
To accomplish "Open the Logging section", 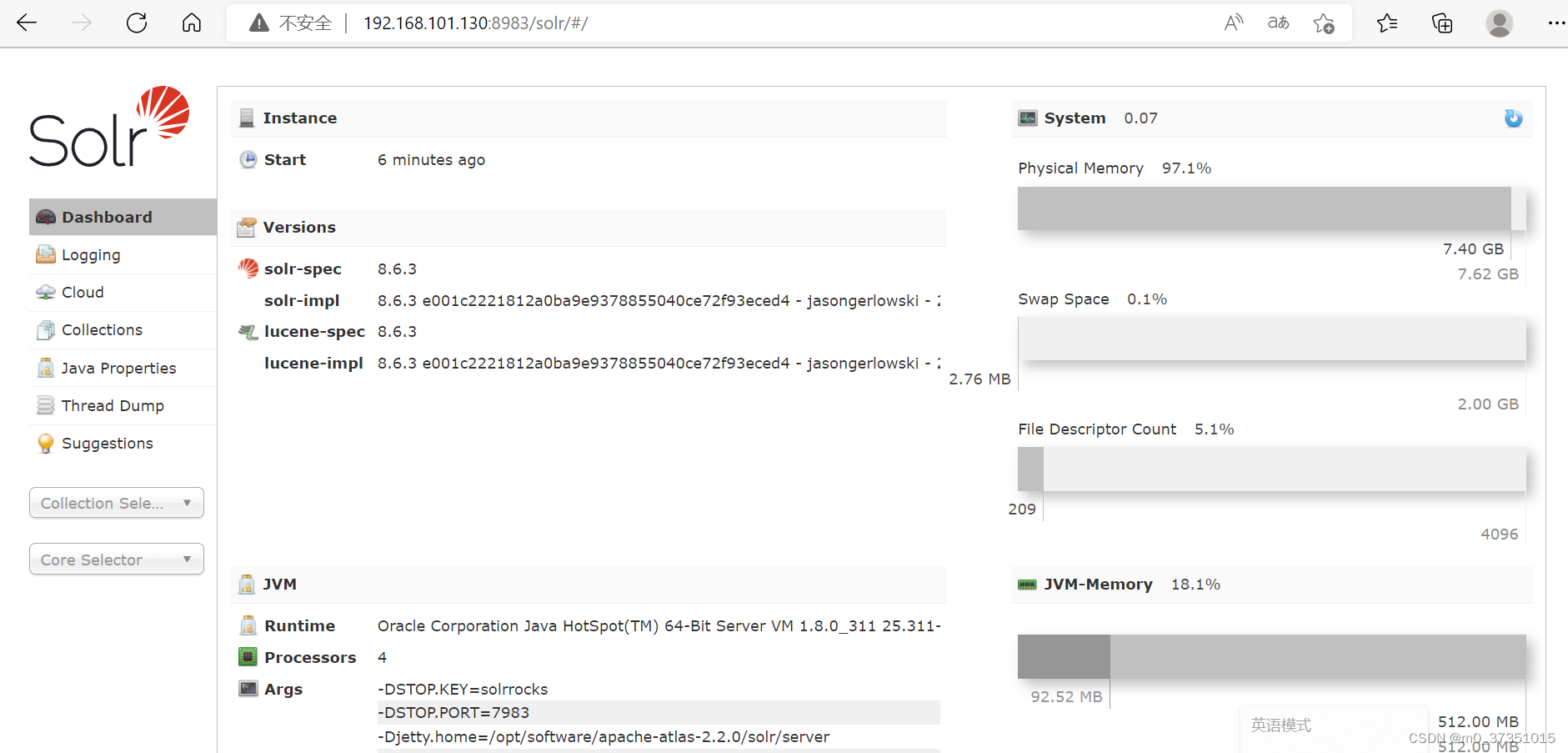I will 90,254.
